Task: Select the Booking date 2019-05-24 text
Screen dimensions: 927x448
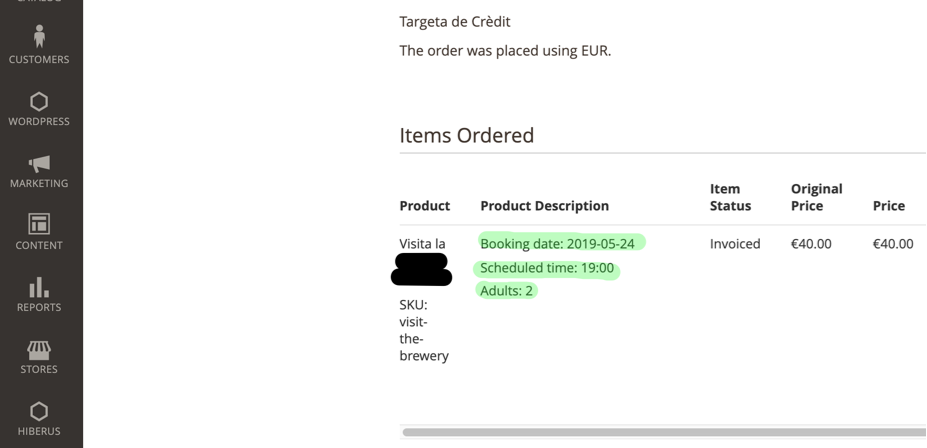Action: click(x=558, y=244)
